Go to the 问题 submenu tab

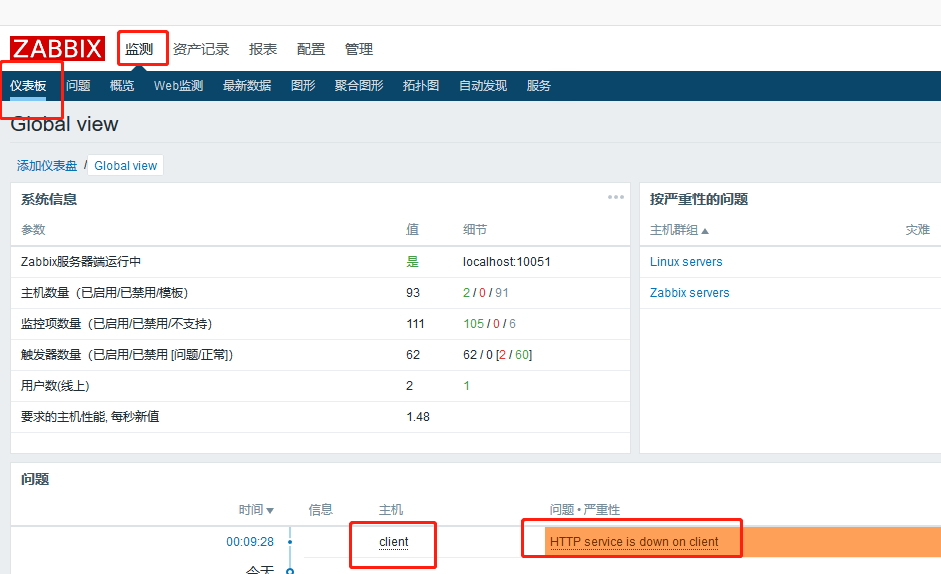point(78,86)
